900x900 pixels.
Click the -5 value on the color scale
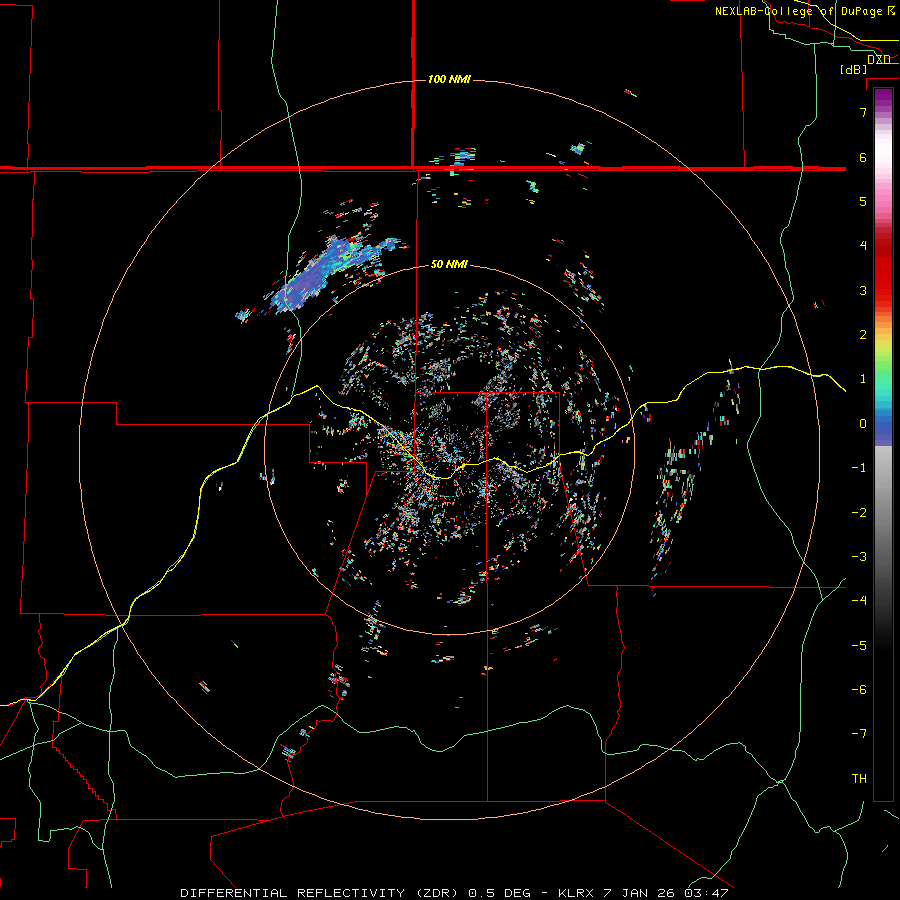(859, 646)
